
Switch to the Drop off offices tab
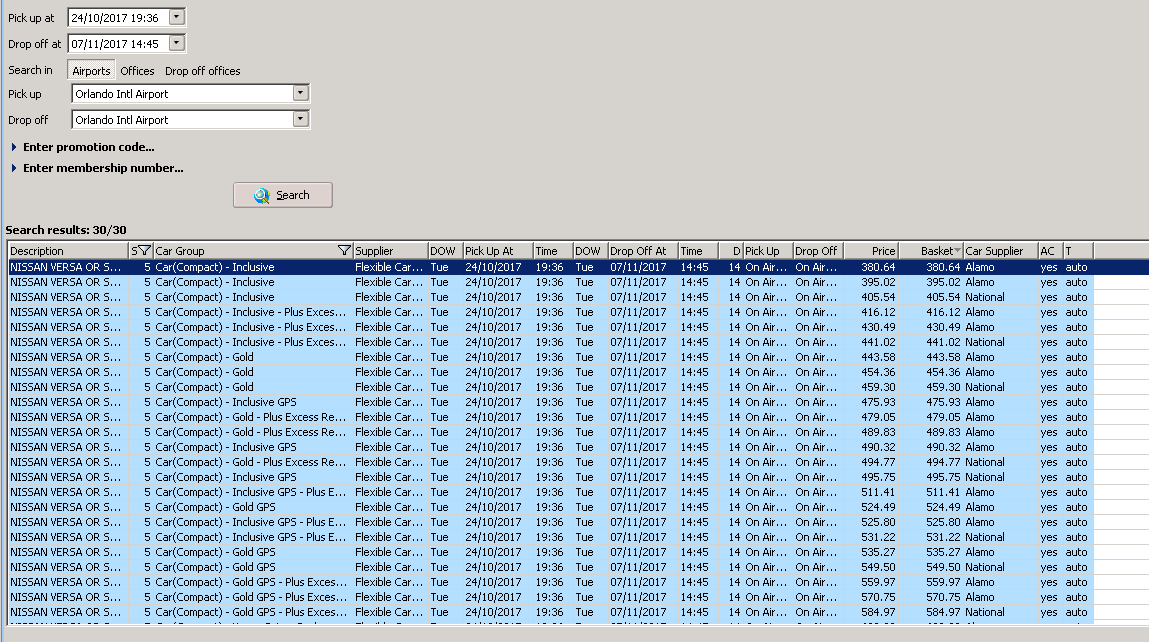[x=203, y=71]
